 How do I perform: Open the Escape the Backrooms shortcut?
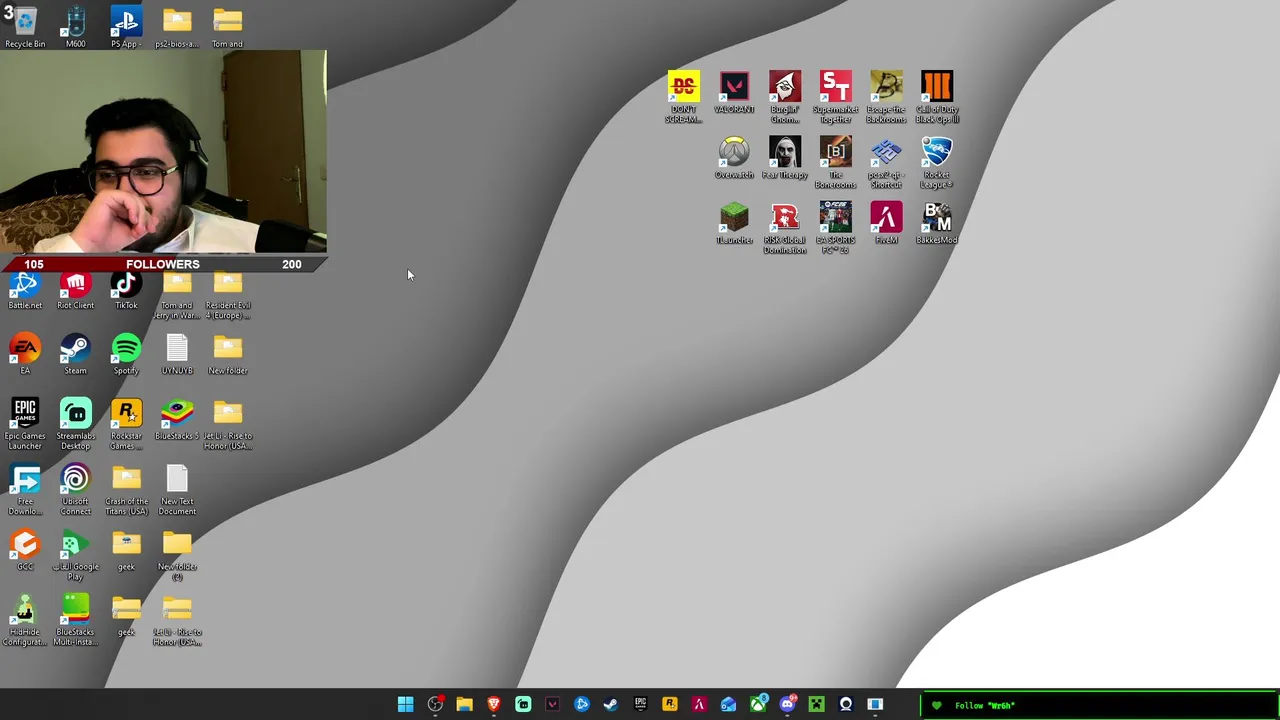pos(886,97)
